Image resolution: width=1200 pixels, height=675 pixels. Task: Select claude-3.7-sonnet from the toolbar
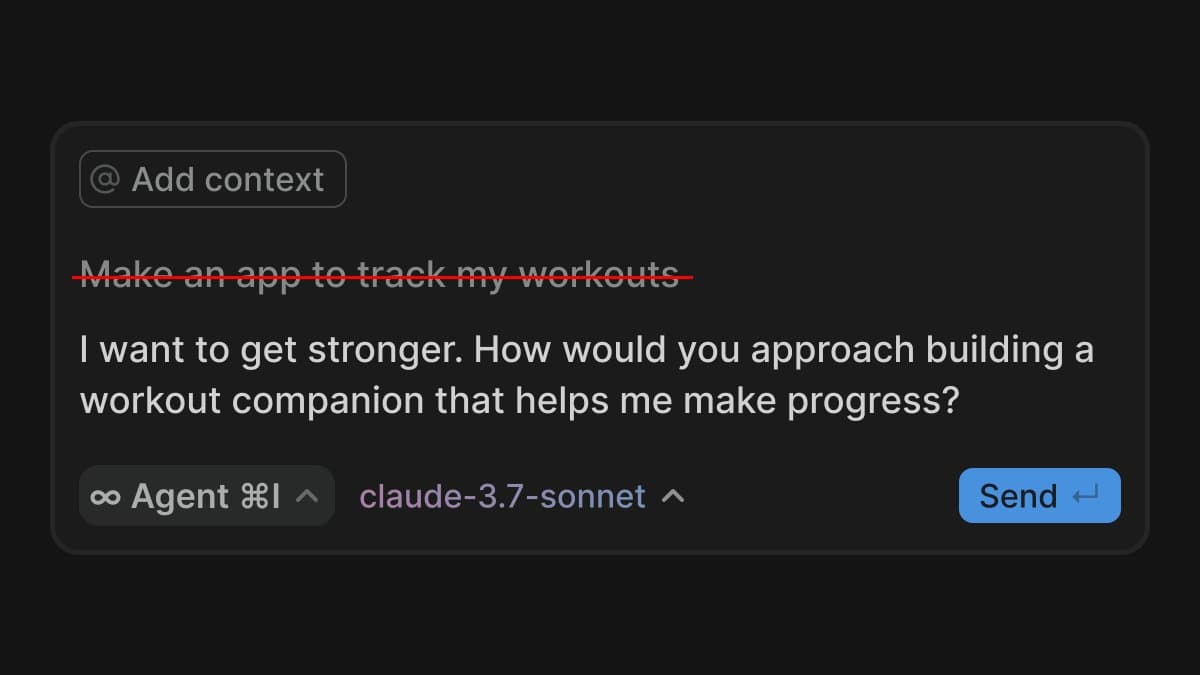click(505, 495)
